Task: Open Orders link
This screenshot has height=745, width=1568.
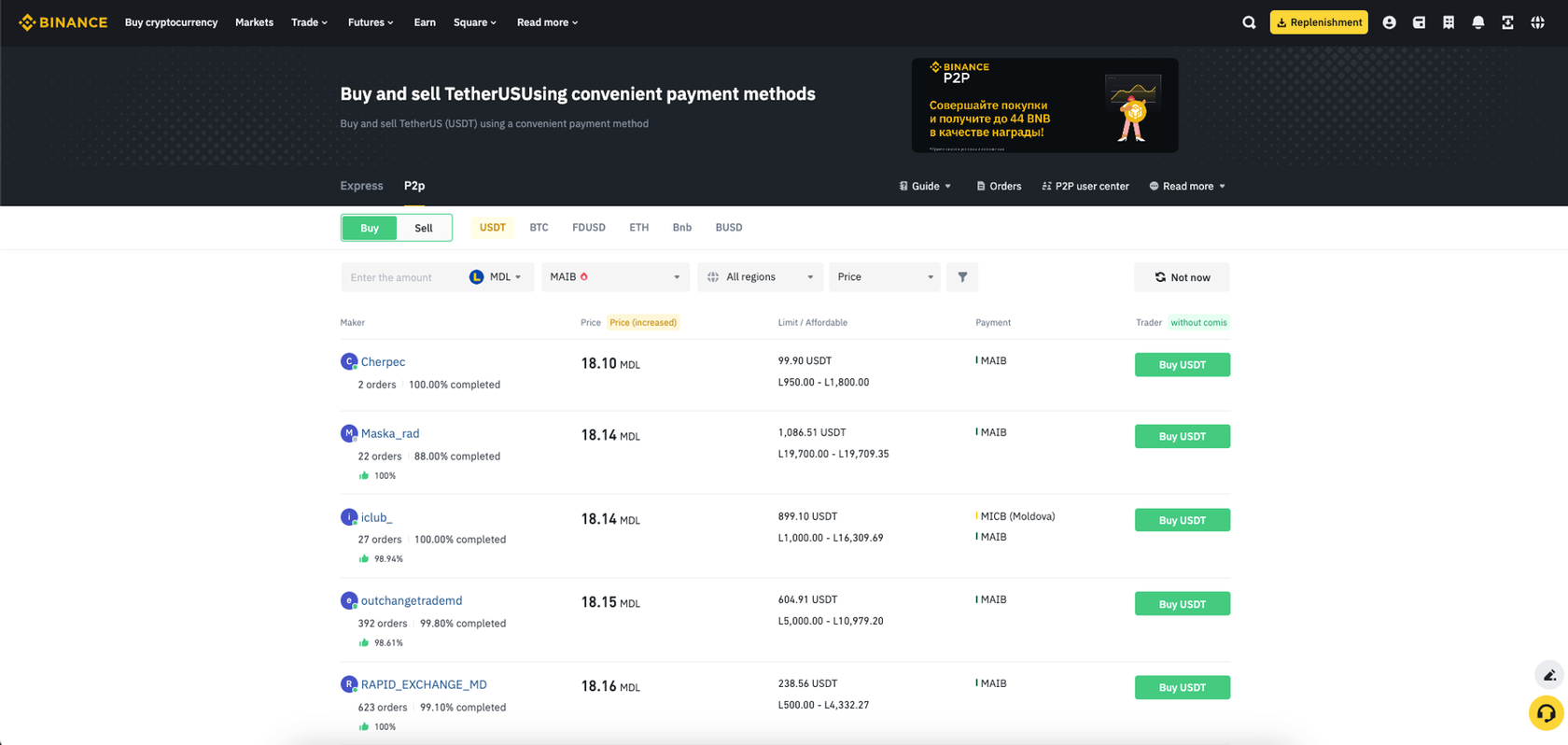Action: [x=999, y=187]
